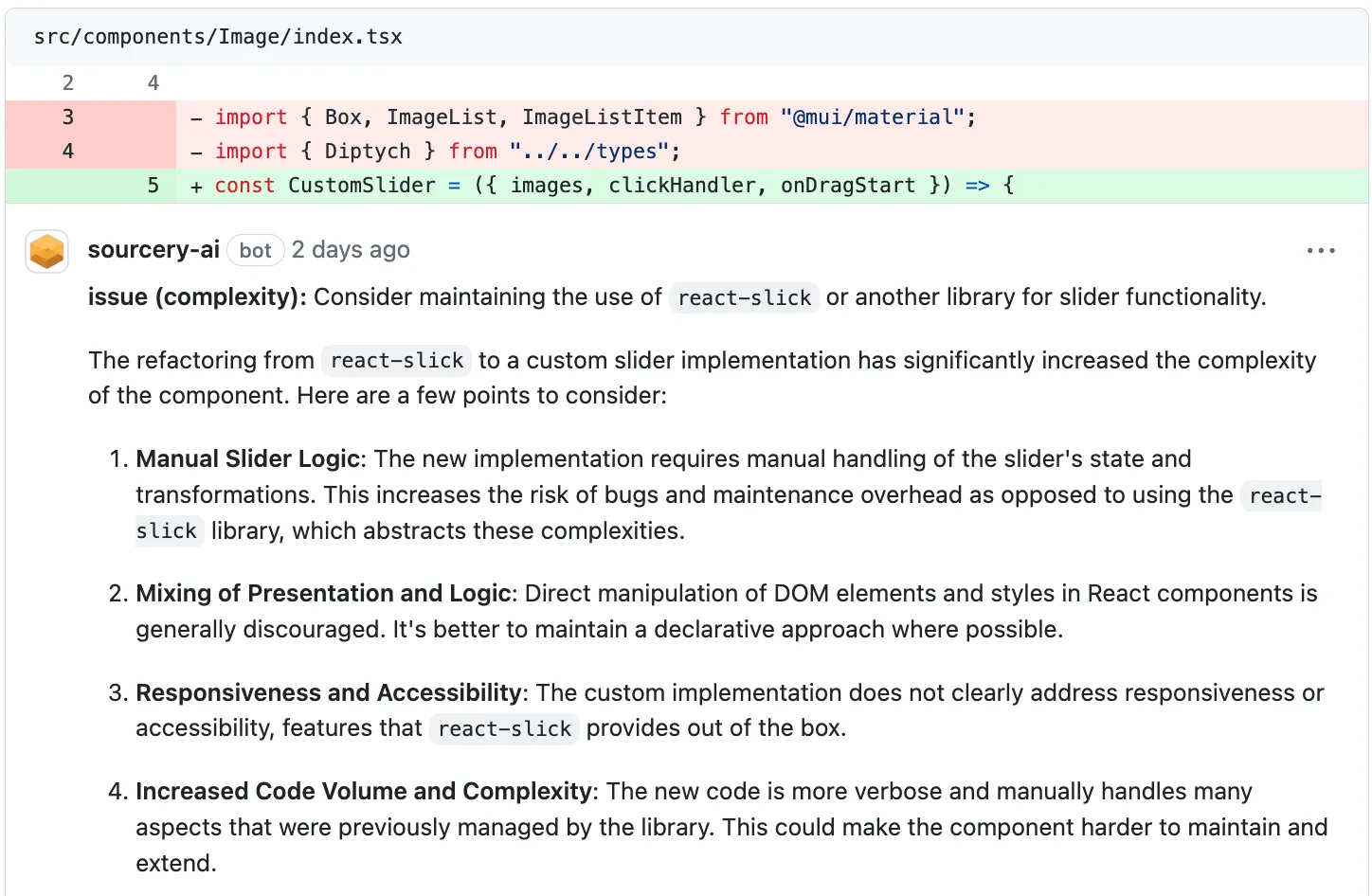Click the 2 days ago timestamp

351,249
